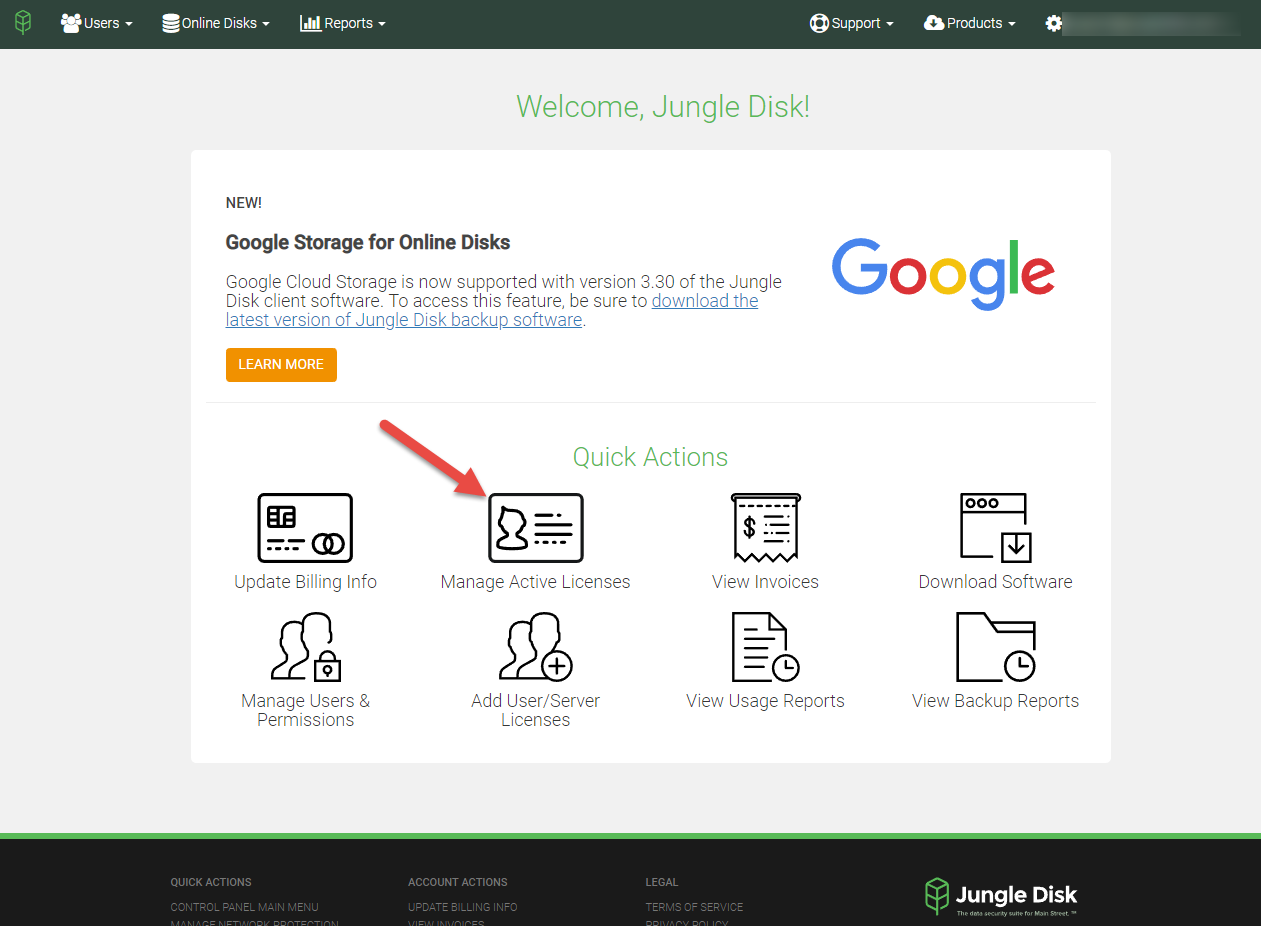The width and height of the screenshot is (1261, 926).
Task: Click the settings gear icon in navbar
Action: click(x=1054, y=23)
